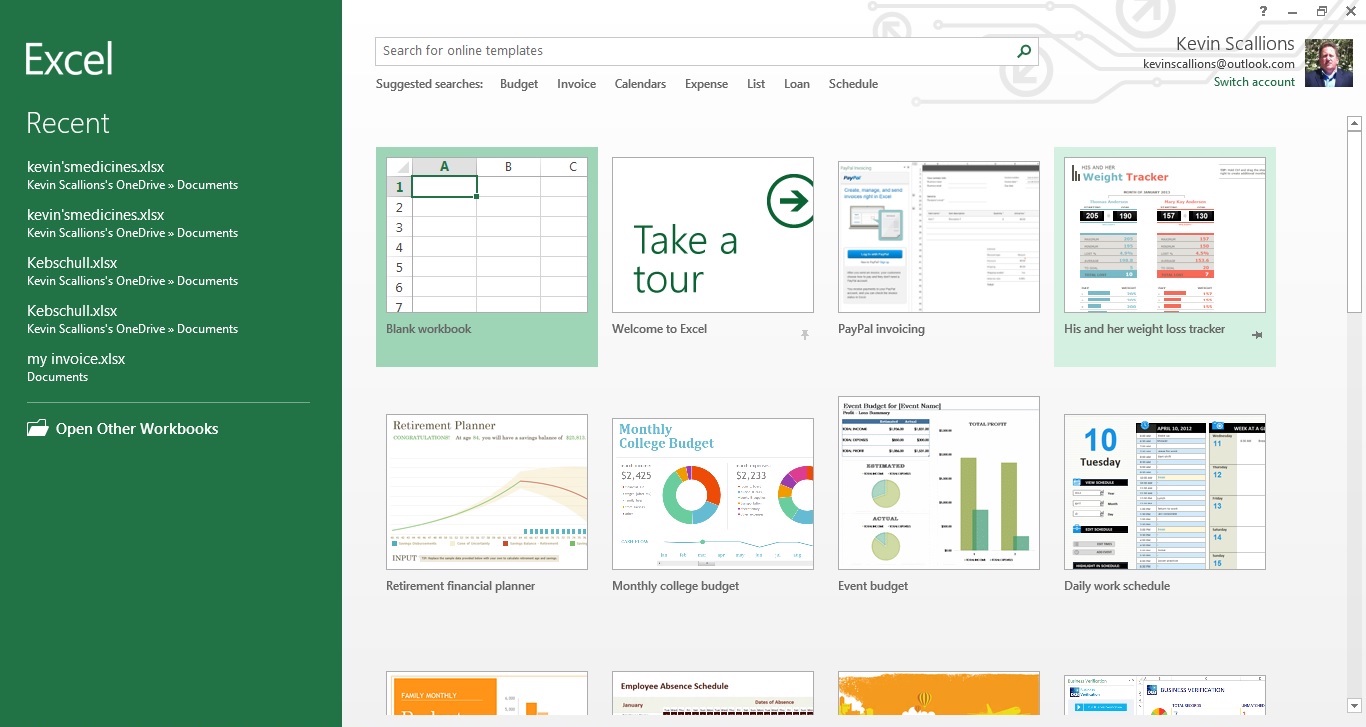
Task: Open the Welcome to Excel tour
Action: coord(712,235)
